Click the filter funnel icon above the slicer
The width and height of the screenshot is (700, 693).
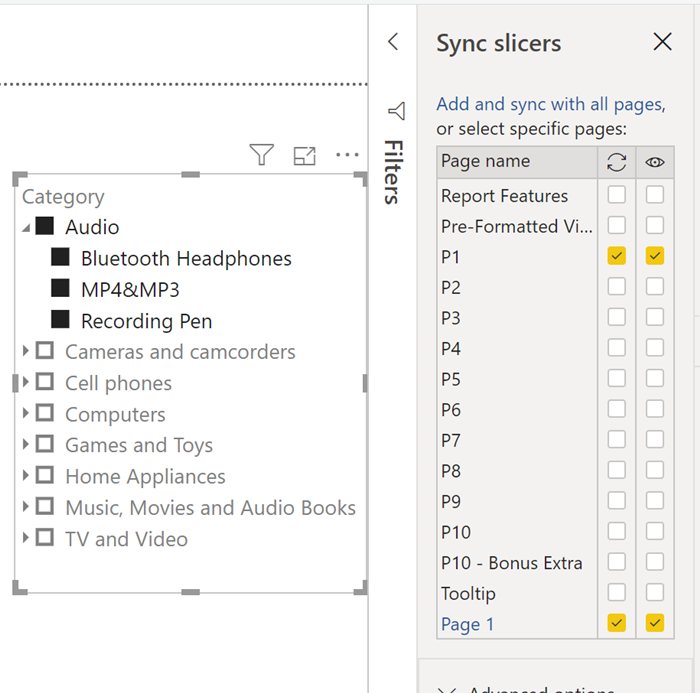tap(261, 155)
